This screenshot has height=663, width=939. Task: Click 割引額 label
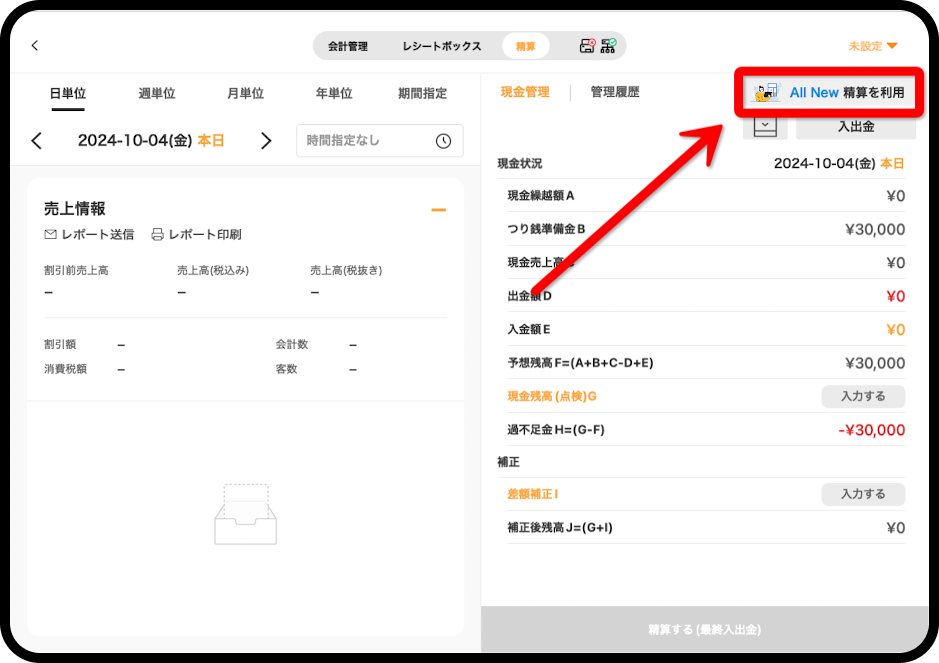pos(60,344)
